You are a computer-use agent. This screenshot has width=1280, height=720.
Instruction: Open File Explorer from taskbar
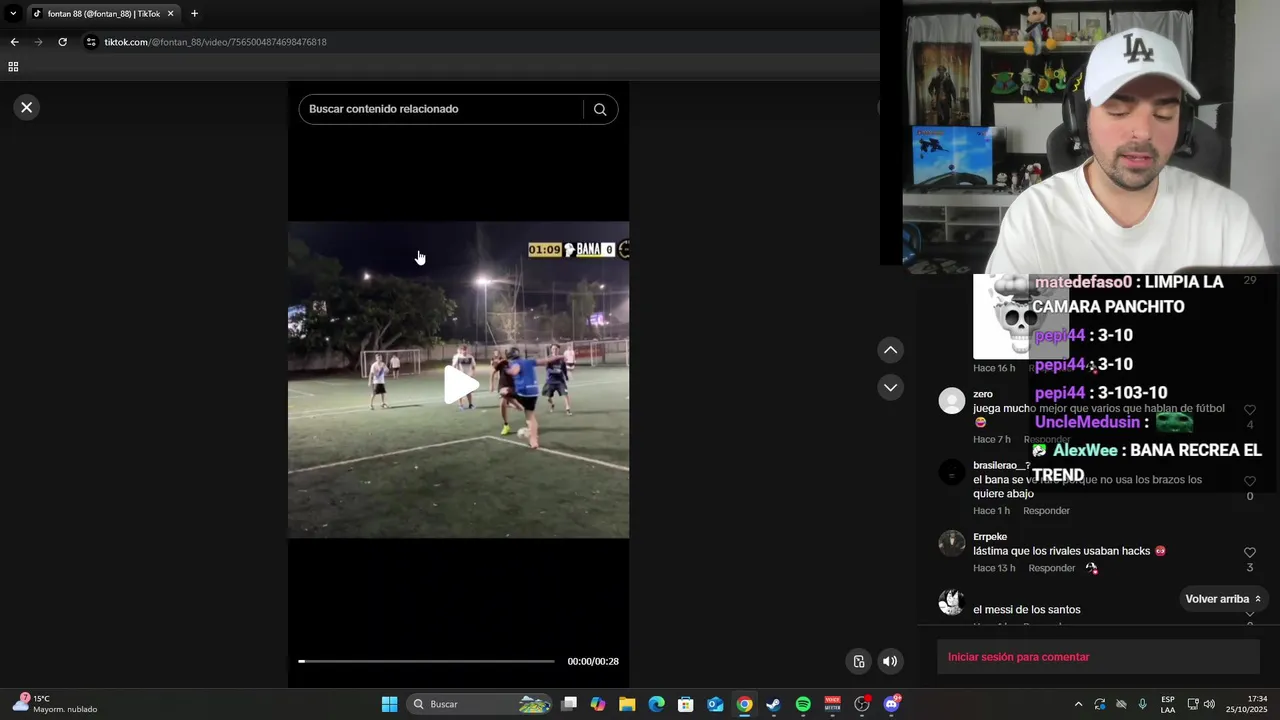627,704
